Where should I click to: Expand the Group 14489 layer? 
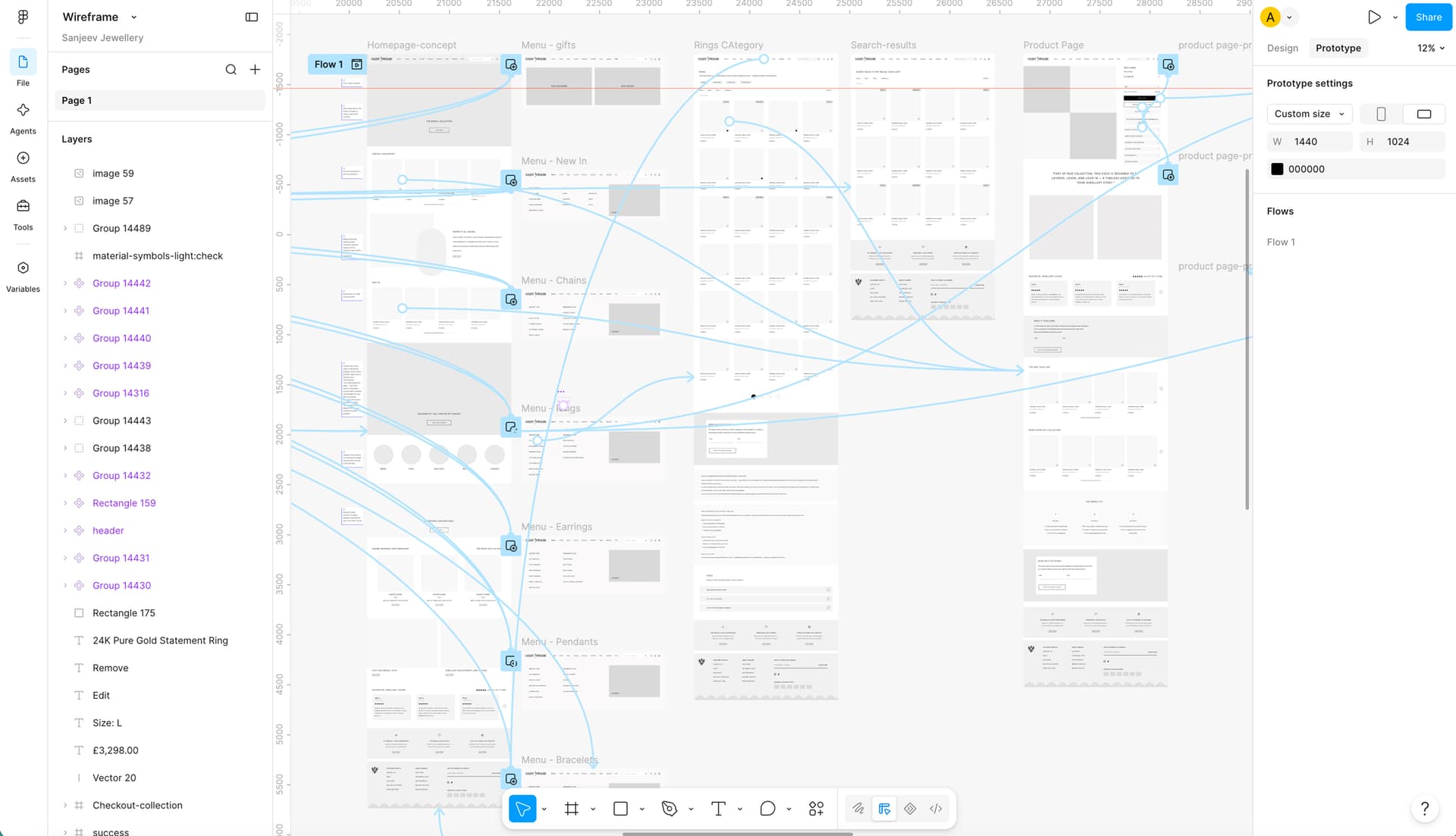(65, 228)
